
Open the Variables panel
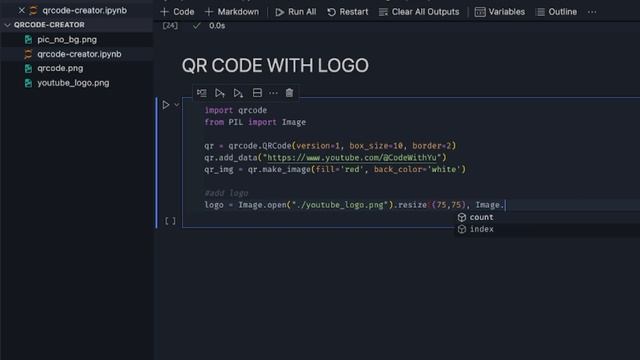pos(500,12)
